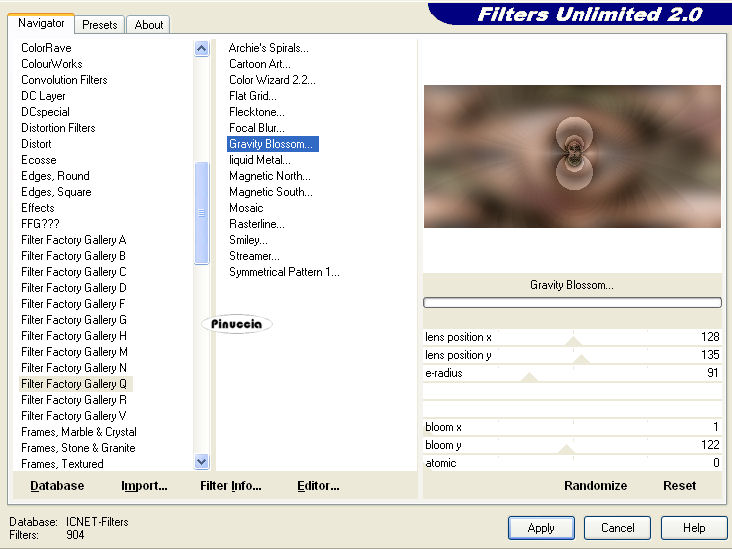Select Filter Factory Gallery M

(x=74, y=352)
